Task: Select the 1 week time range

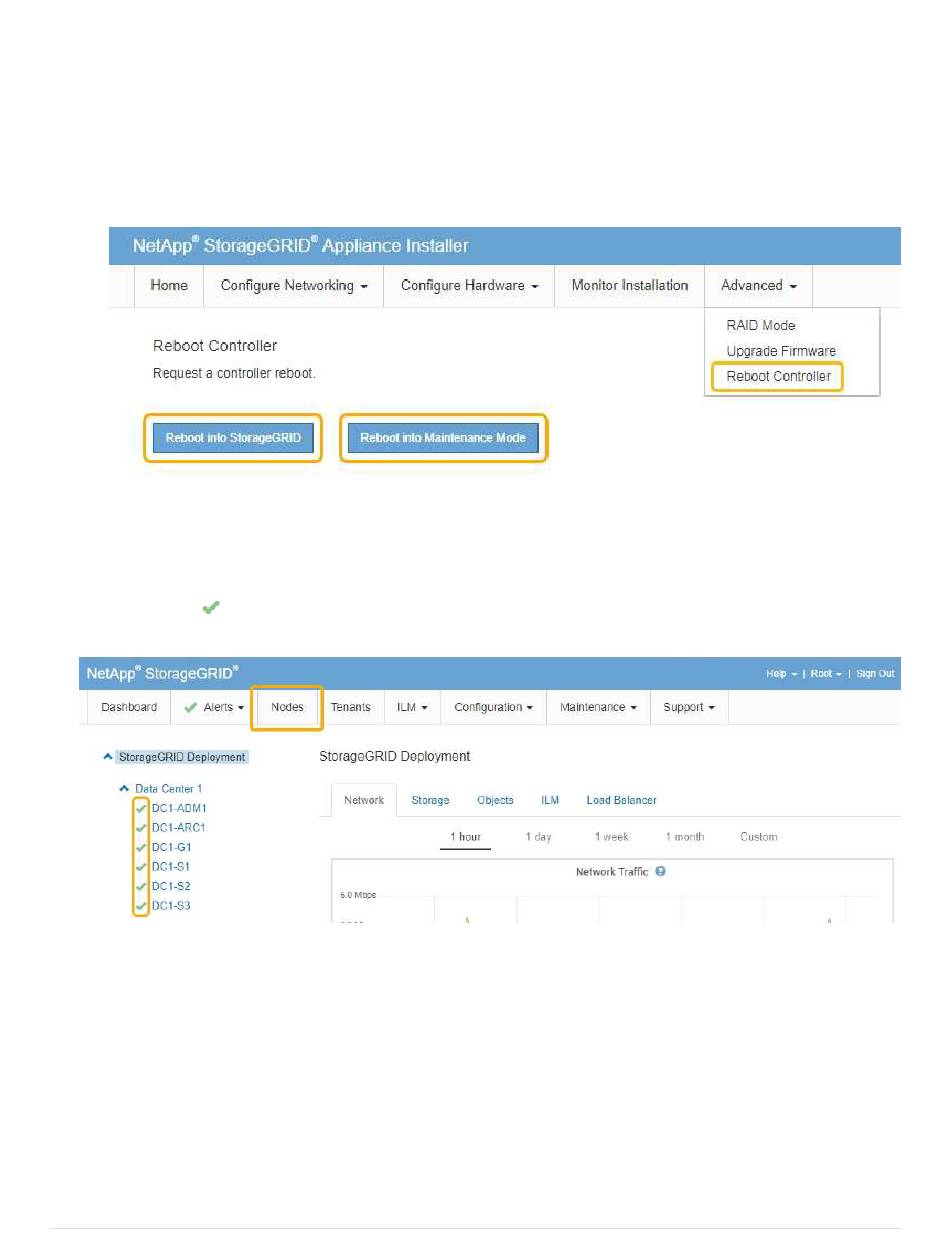Action: [611, 837]
